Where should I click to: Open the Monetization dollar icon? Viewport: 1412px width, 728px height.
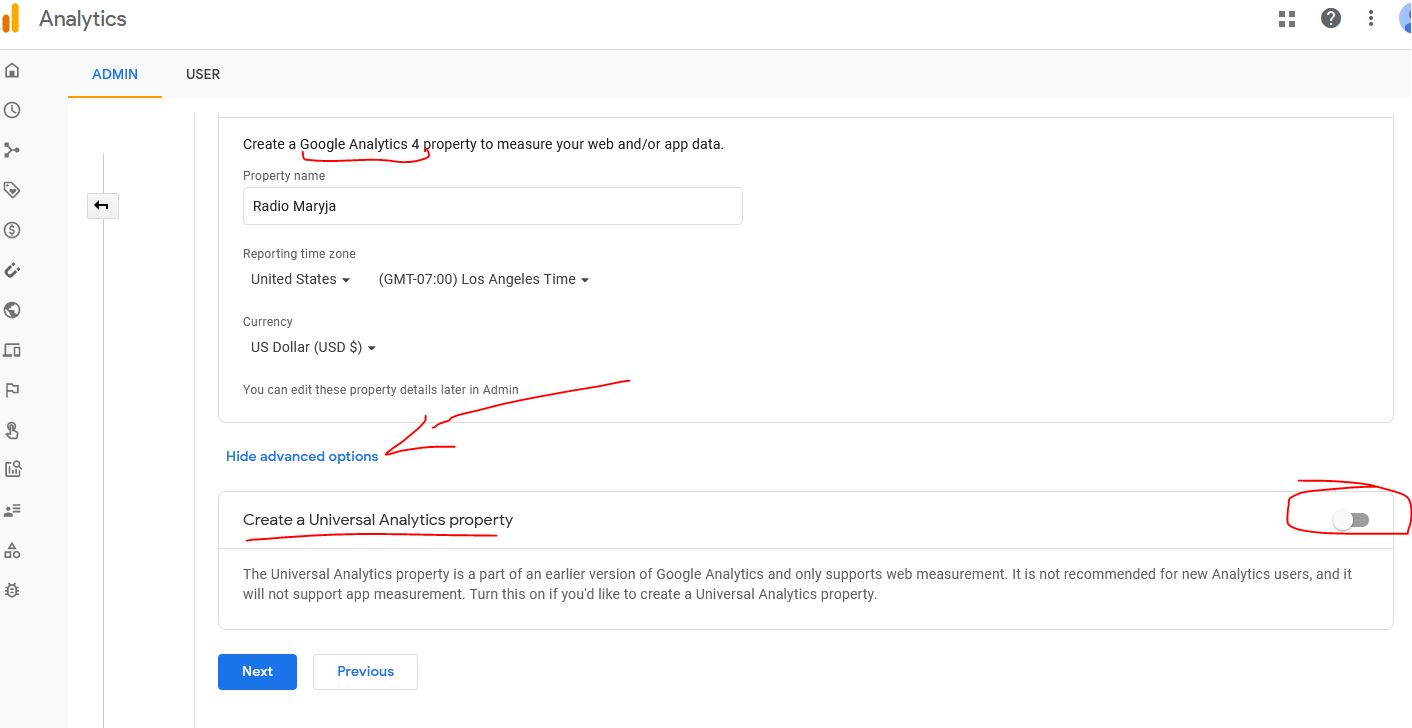tap(12, 230)
